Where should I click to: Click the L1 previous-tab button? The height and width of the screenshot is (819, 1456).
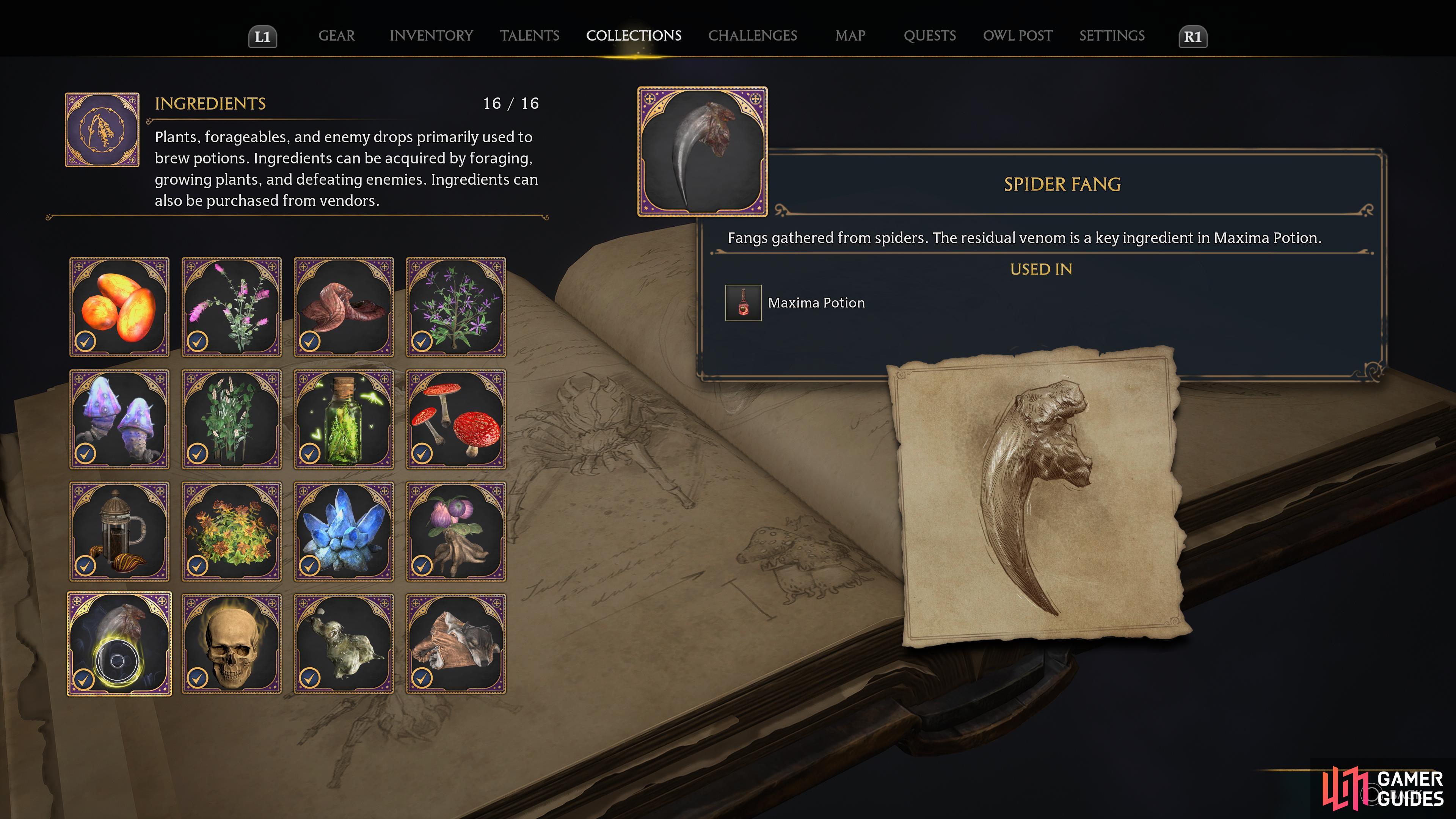263,37
